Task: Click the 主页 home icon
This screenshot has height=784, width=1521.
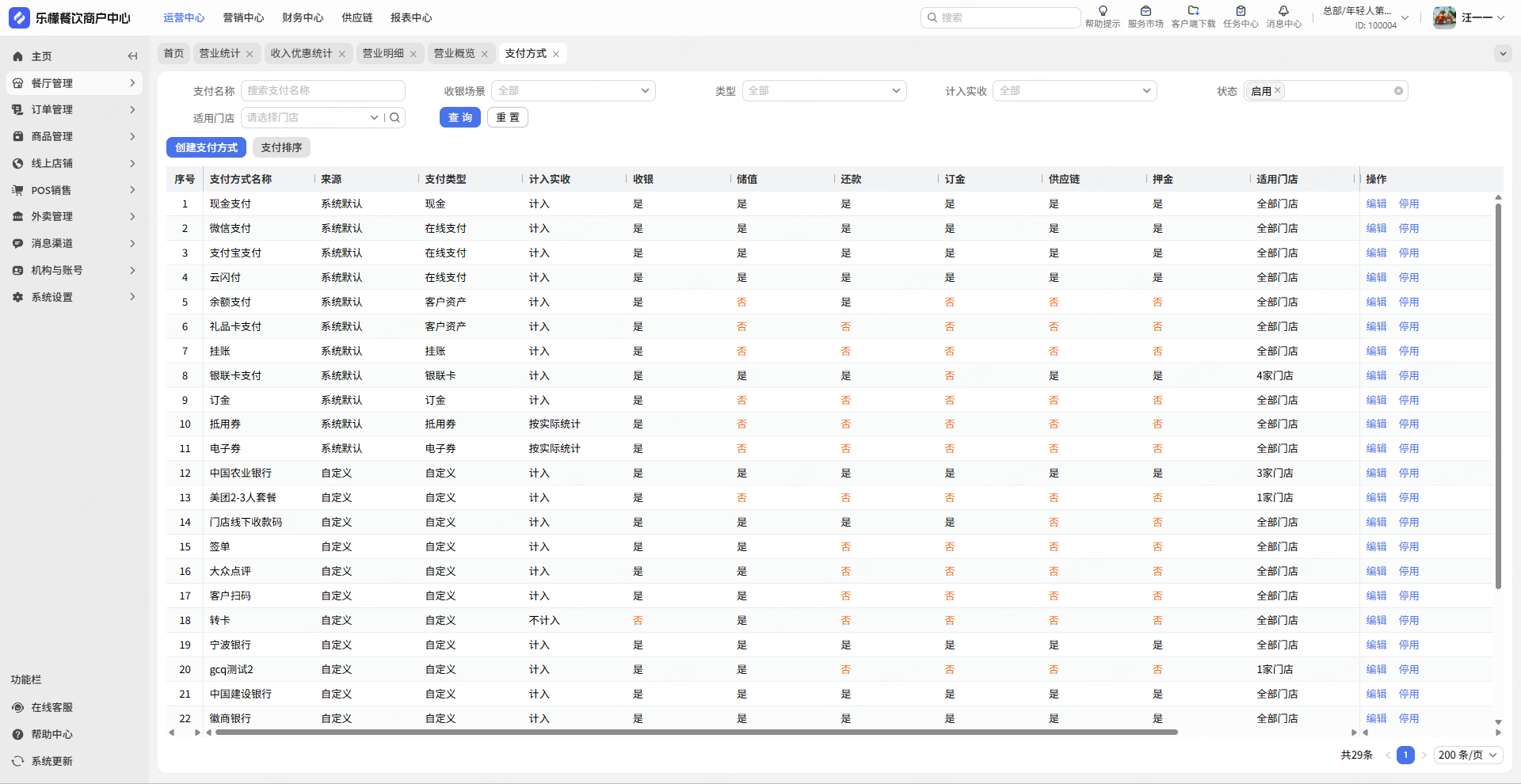Action: [18, 56]
